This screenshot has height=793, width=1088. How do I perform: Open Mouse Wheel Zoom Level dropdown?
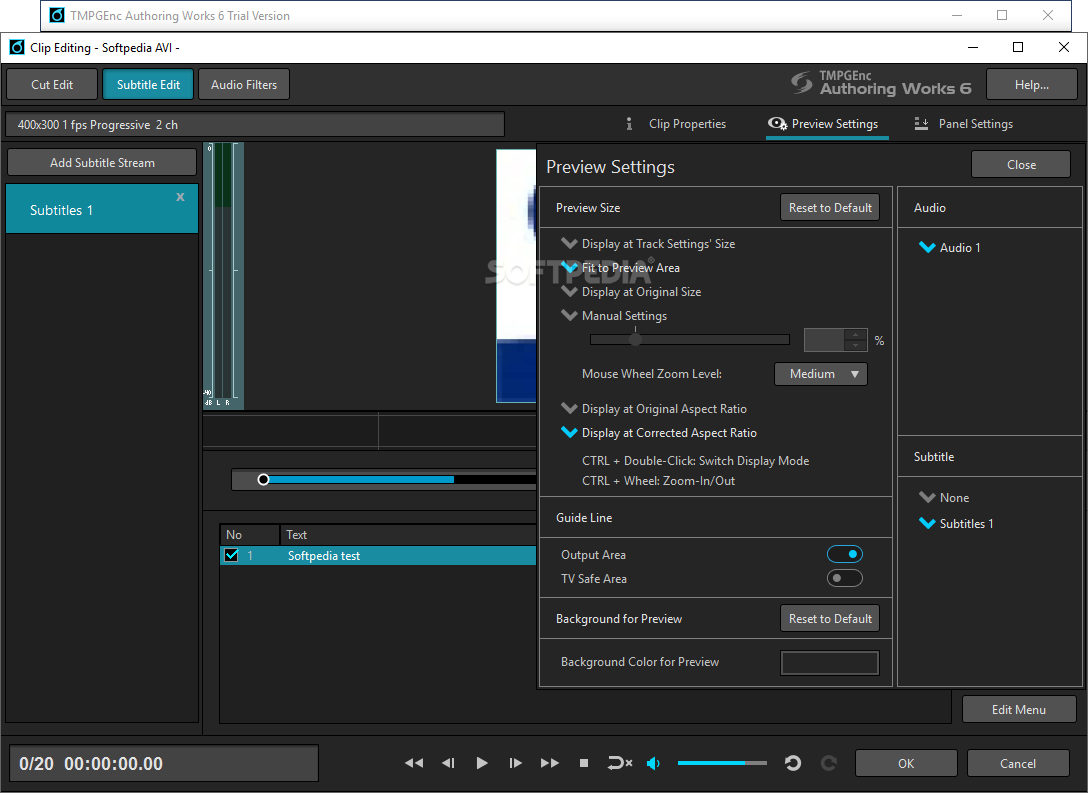(x=821, y=374)
